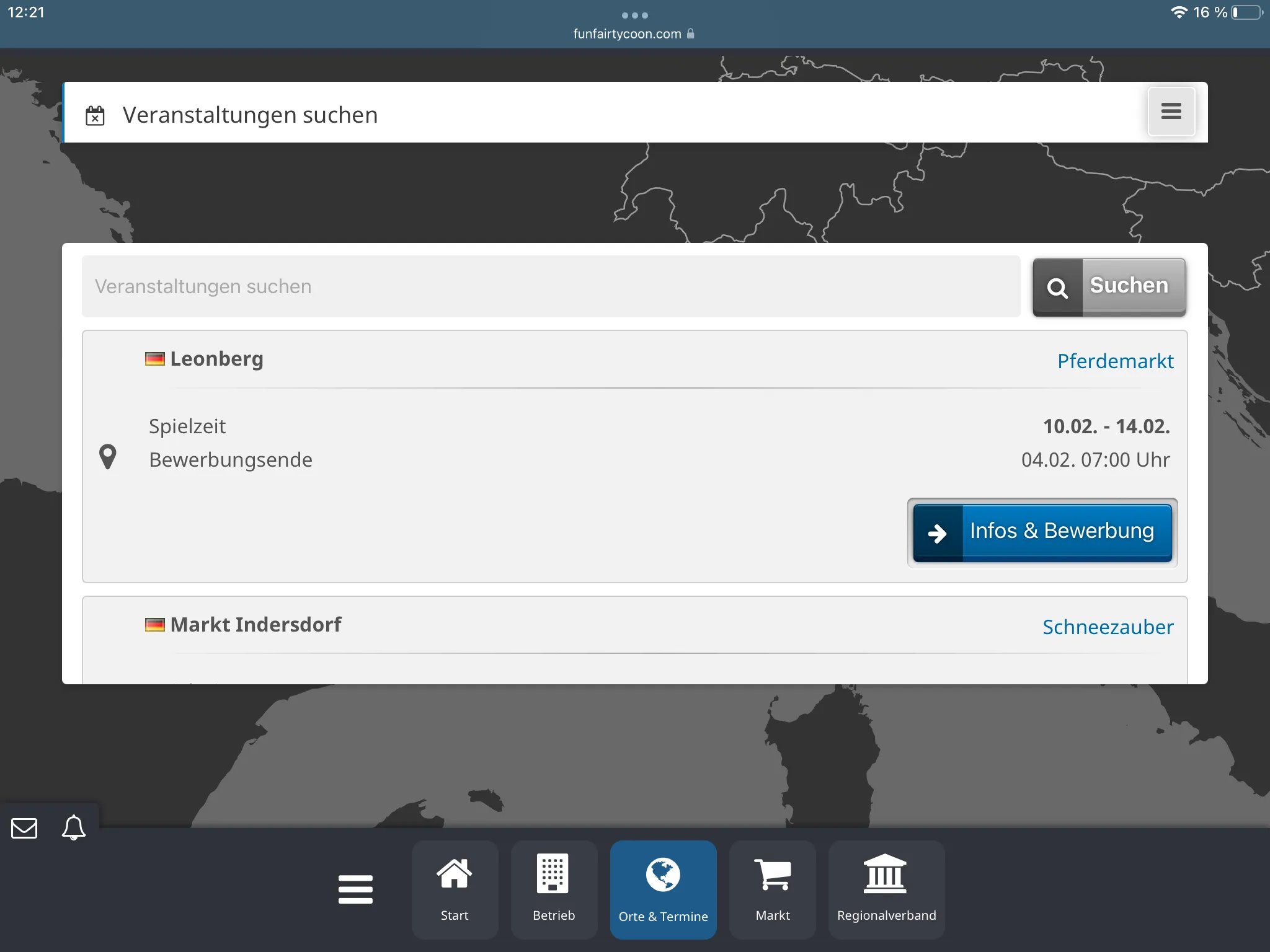Tap the German flag next to Markt Indersdorf
Image resolution: width=1270 pixels, height=952 pixels.
154,625
